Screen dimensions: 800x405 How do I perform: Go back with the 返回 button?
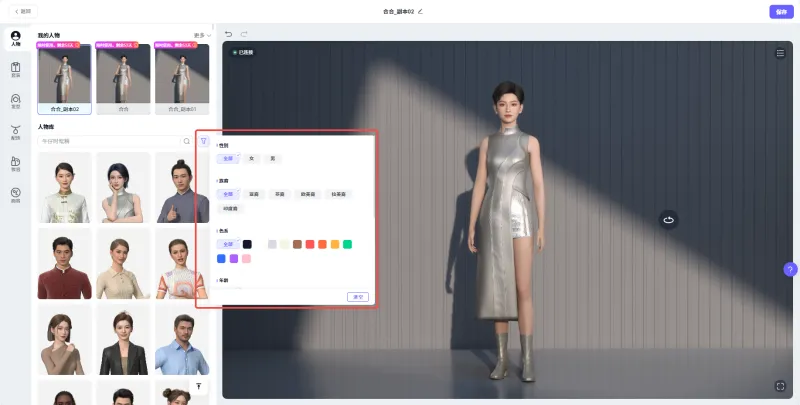click(x=23, y=11)
